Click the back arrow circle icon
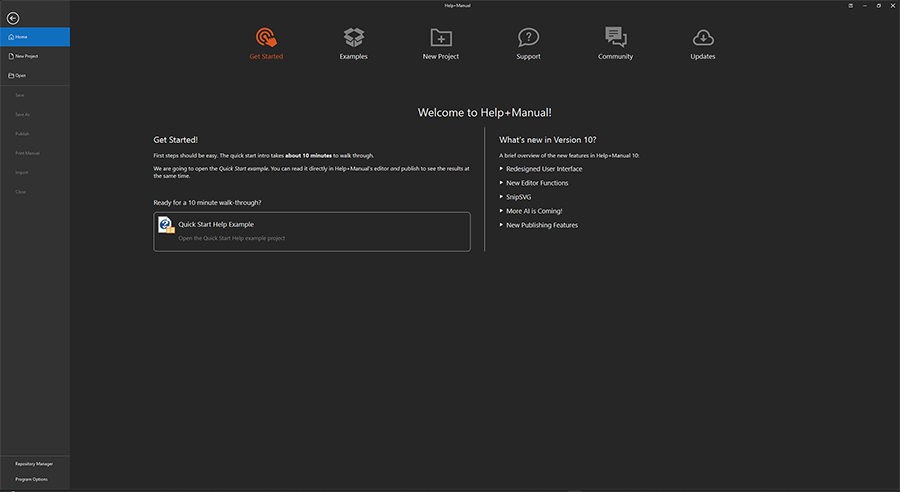Screen dimensions: 900x492 click(x=13, y=18)
